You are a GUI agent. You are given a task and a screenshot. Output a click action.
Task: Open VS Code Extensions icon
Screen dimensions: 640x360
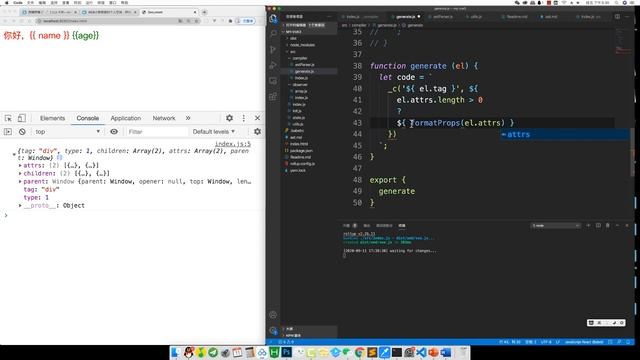click(273, 97)
